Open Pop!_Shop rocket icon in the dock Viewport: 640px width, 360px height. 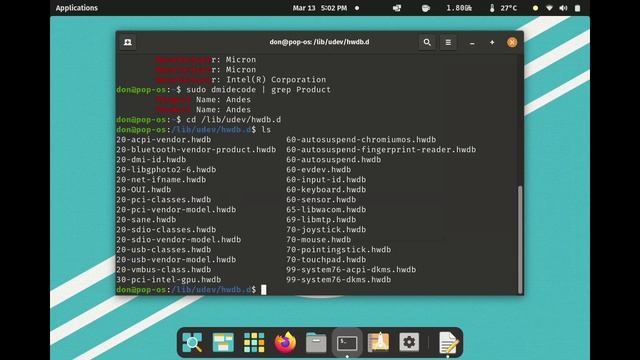378,342
